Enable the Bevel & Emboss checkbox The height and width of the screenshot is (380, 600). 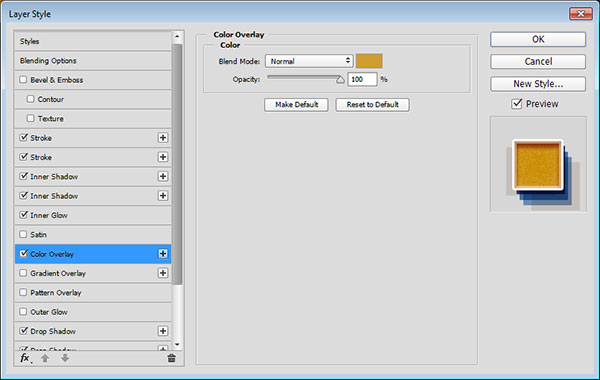pos(23,80)
